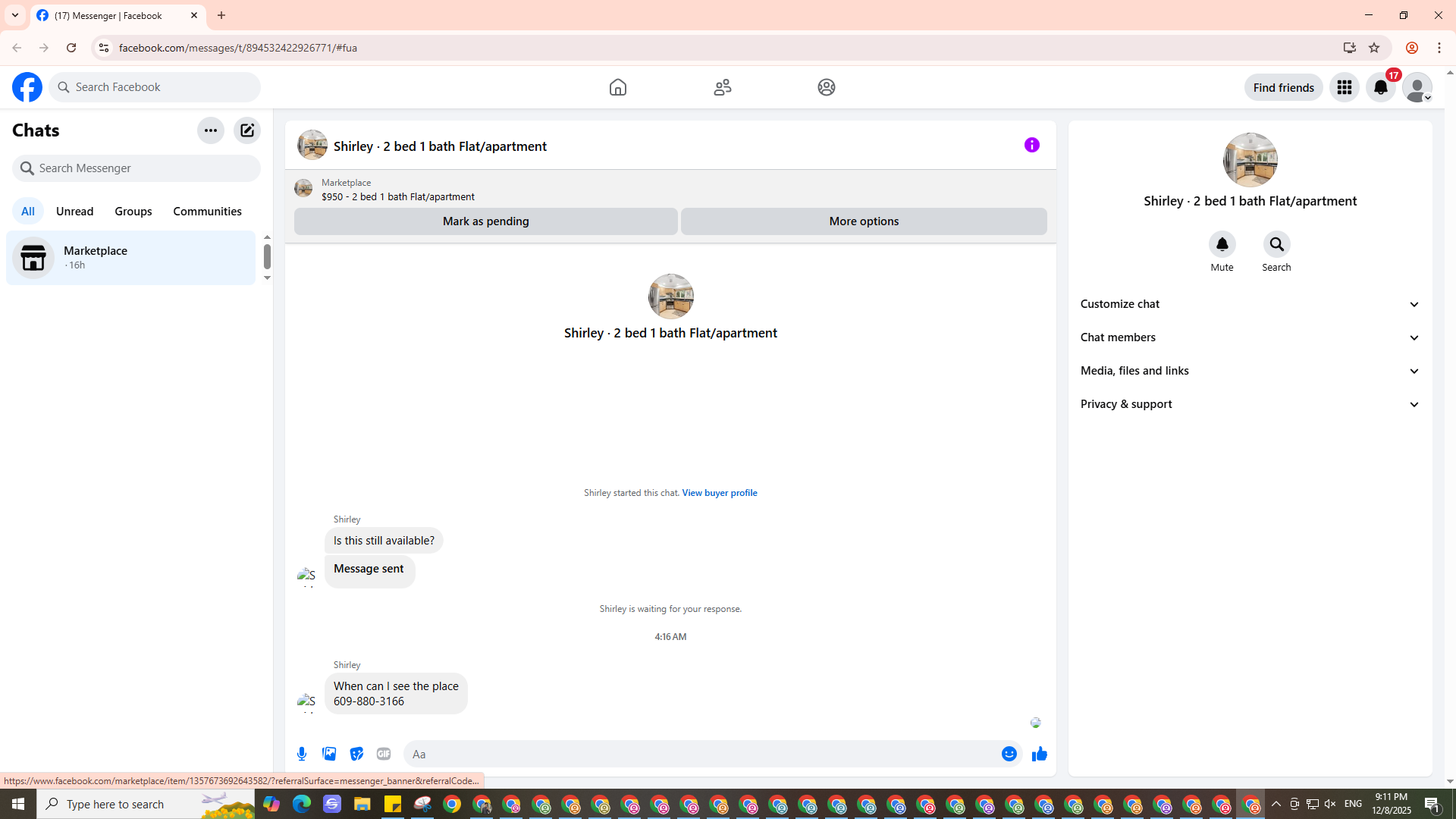
Task: Open the Groups icon in top navigation
Action: [827, 87]
